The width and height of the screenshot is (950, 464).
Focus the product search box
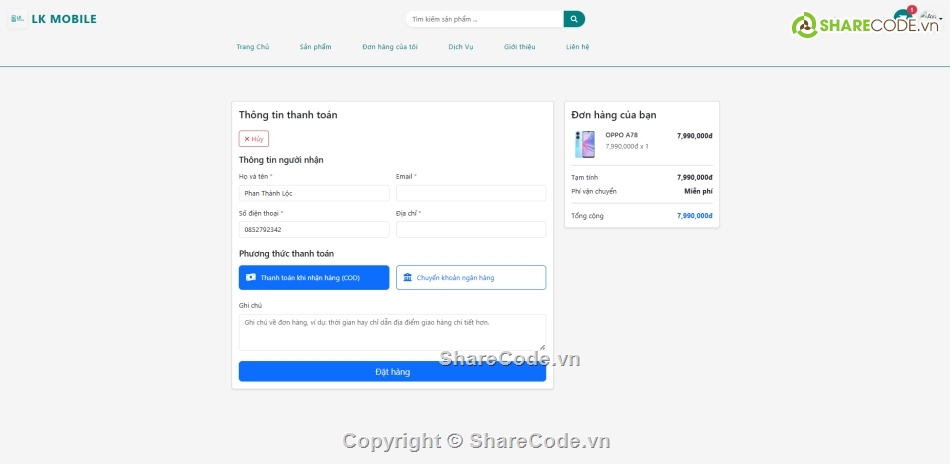pyautogui.click(x=485, y=19)
